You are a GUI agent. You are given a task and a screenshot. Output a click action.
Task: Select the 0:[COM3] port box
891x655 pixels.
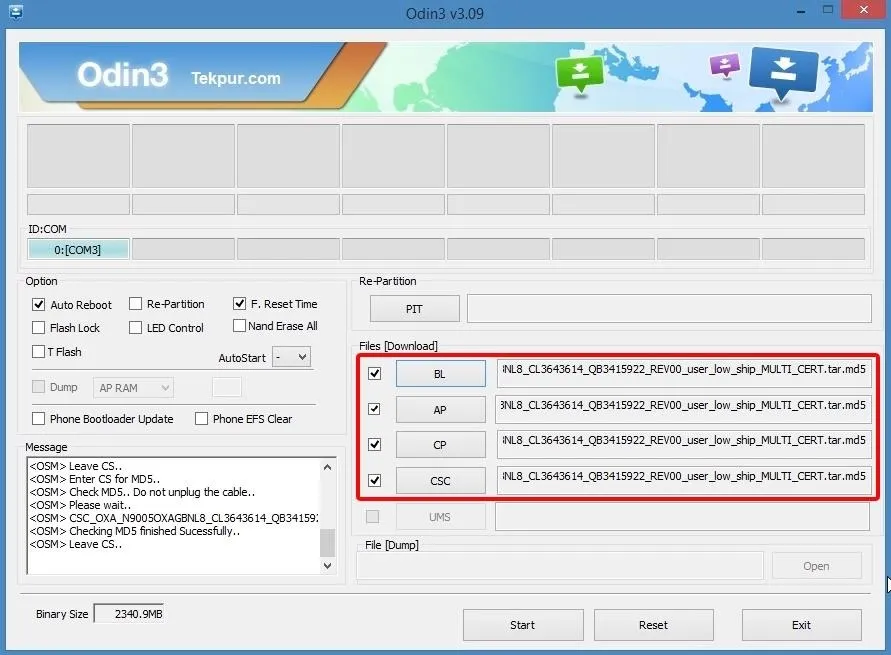tap(78, 249)
